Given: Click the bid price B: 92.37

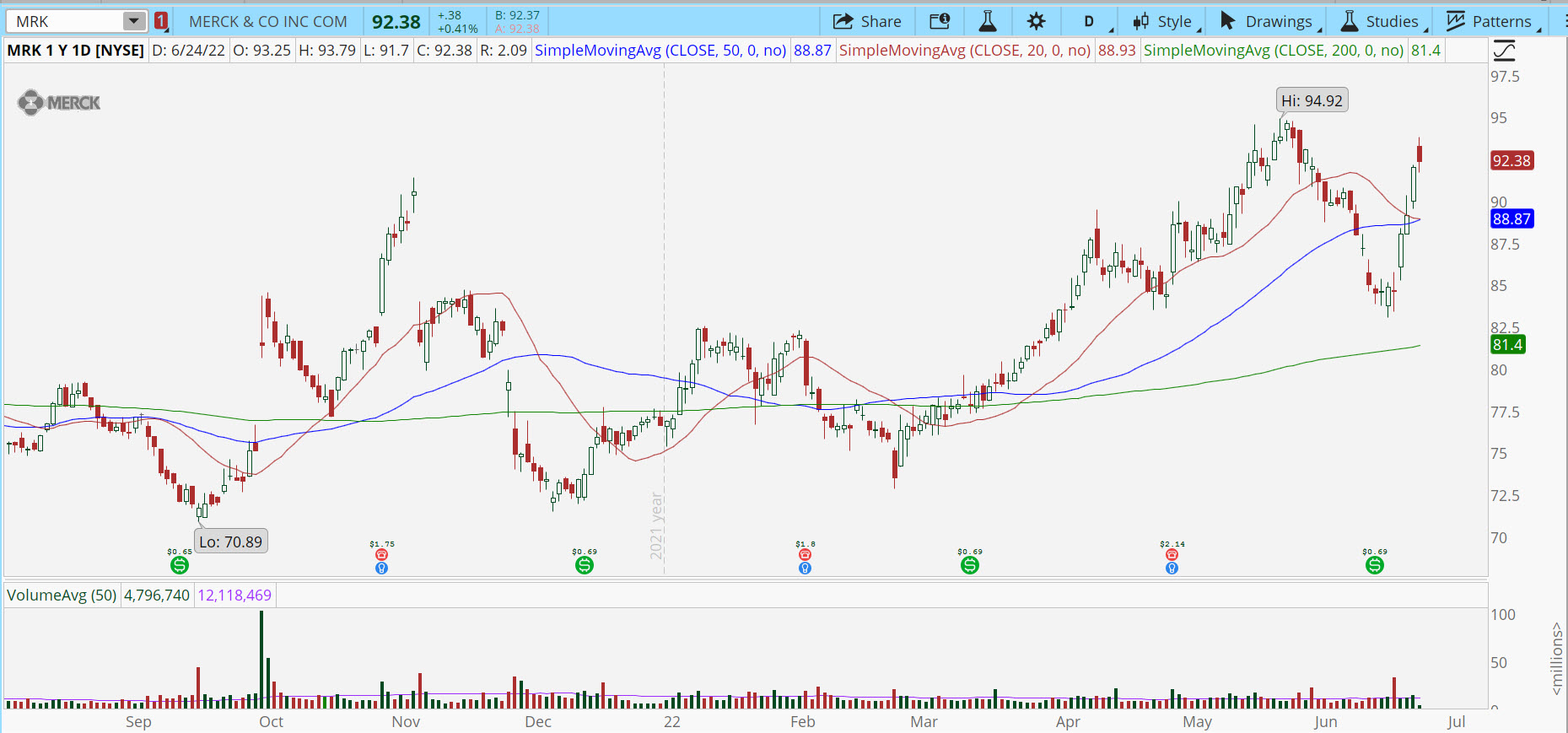Looking at the screenshot, I should pyautogui.click(x=517, y=15).
